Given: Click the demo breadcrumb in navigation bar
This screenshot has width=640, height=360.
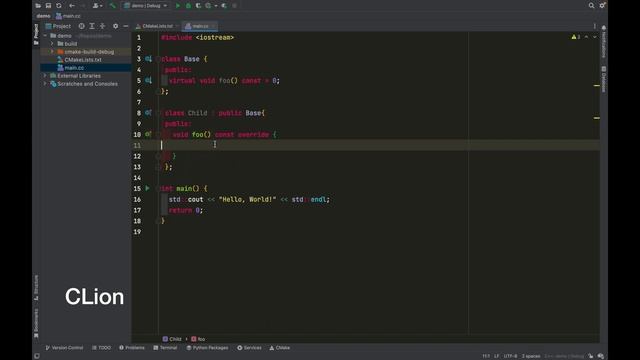Looking at the screenshot, I should (43, 16).
